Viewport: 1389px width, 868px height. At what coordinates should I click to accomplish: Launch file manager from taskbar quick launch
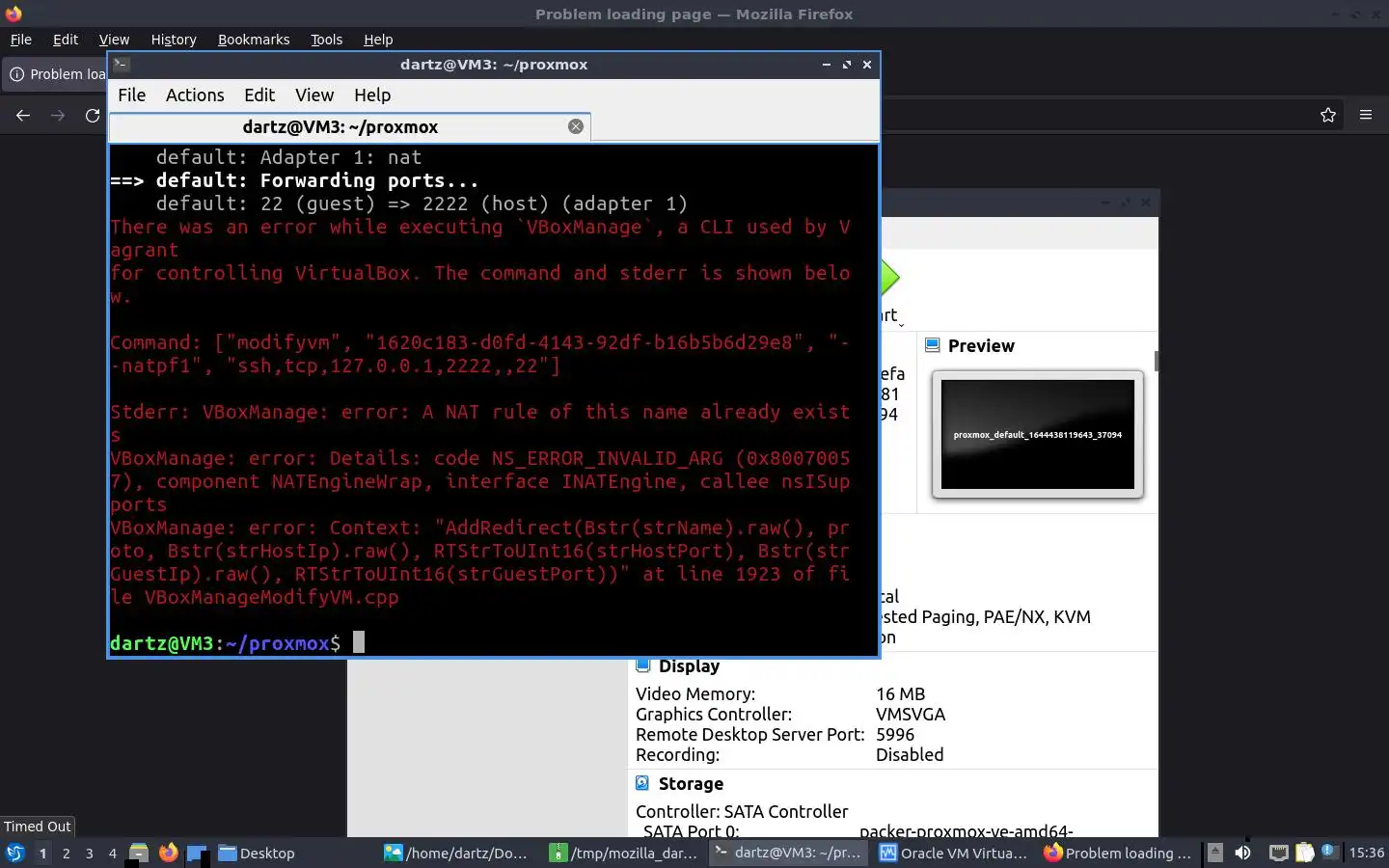[x=138, y=853]
